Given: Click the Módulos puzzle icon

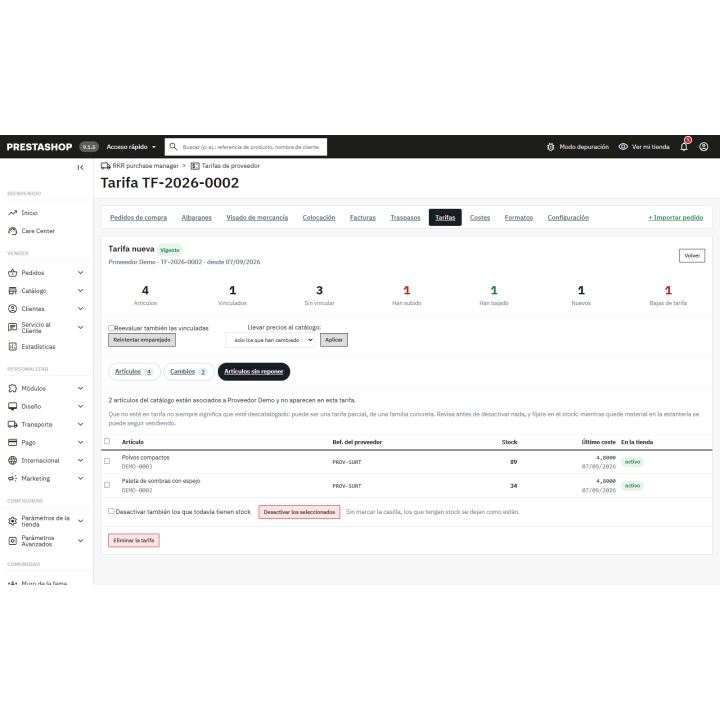Looking at the screenshot, I should tap(12, 388).
